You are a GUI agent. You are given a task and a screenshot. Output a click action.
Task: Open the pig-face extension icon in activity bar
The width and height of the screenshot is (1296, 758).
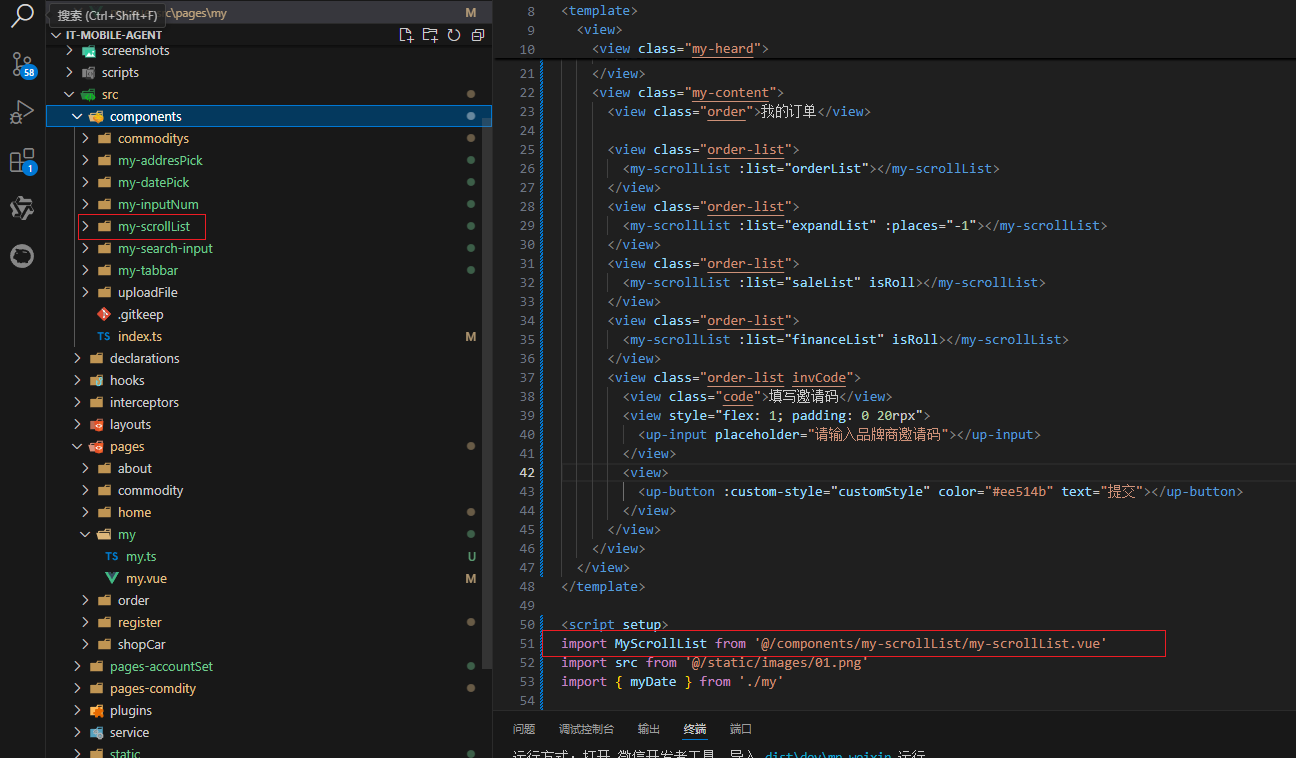tap(22, 256)
